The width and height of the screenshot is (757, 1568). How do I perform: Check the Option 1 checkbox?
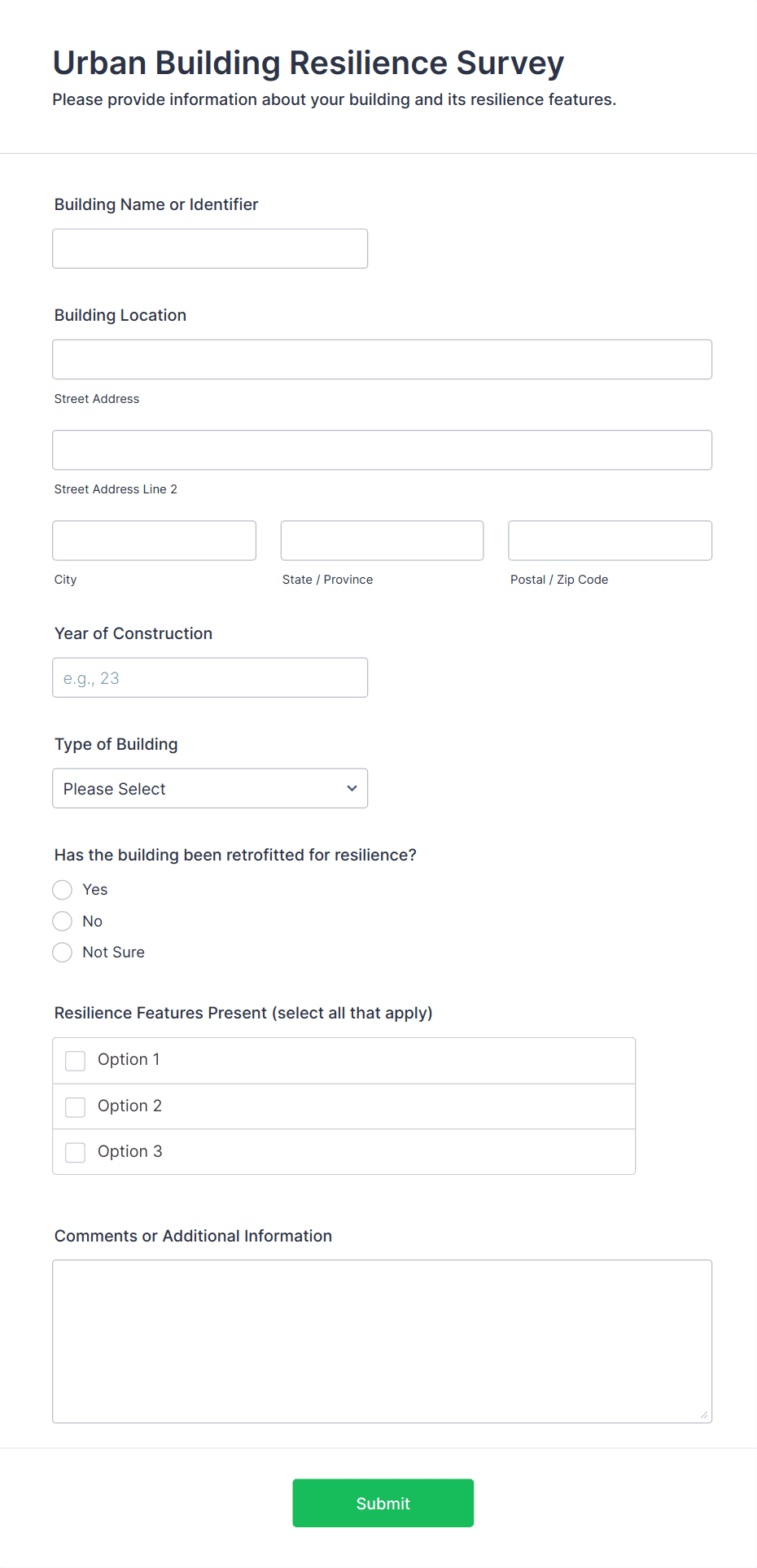[x=76, y=1061]
